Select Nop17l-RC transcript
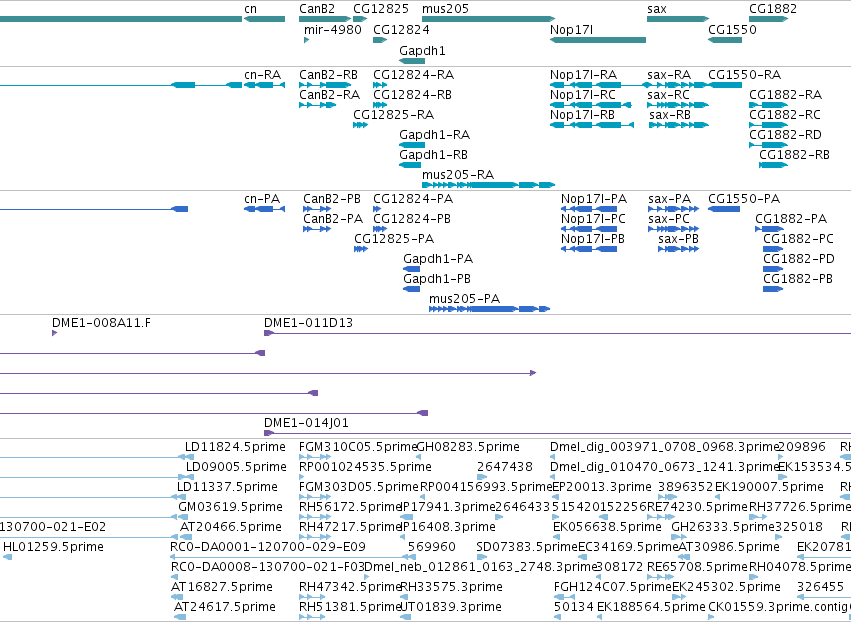The width and height of the screenshot is (851, 622). 590,105
